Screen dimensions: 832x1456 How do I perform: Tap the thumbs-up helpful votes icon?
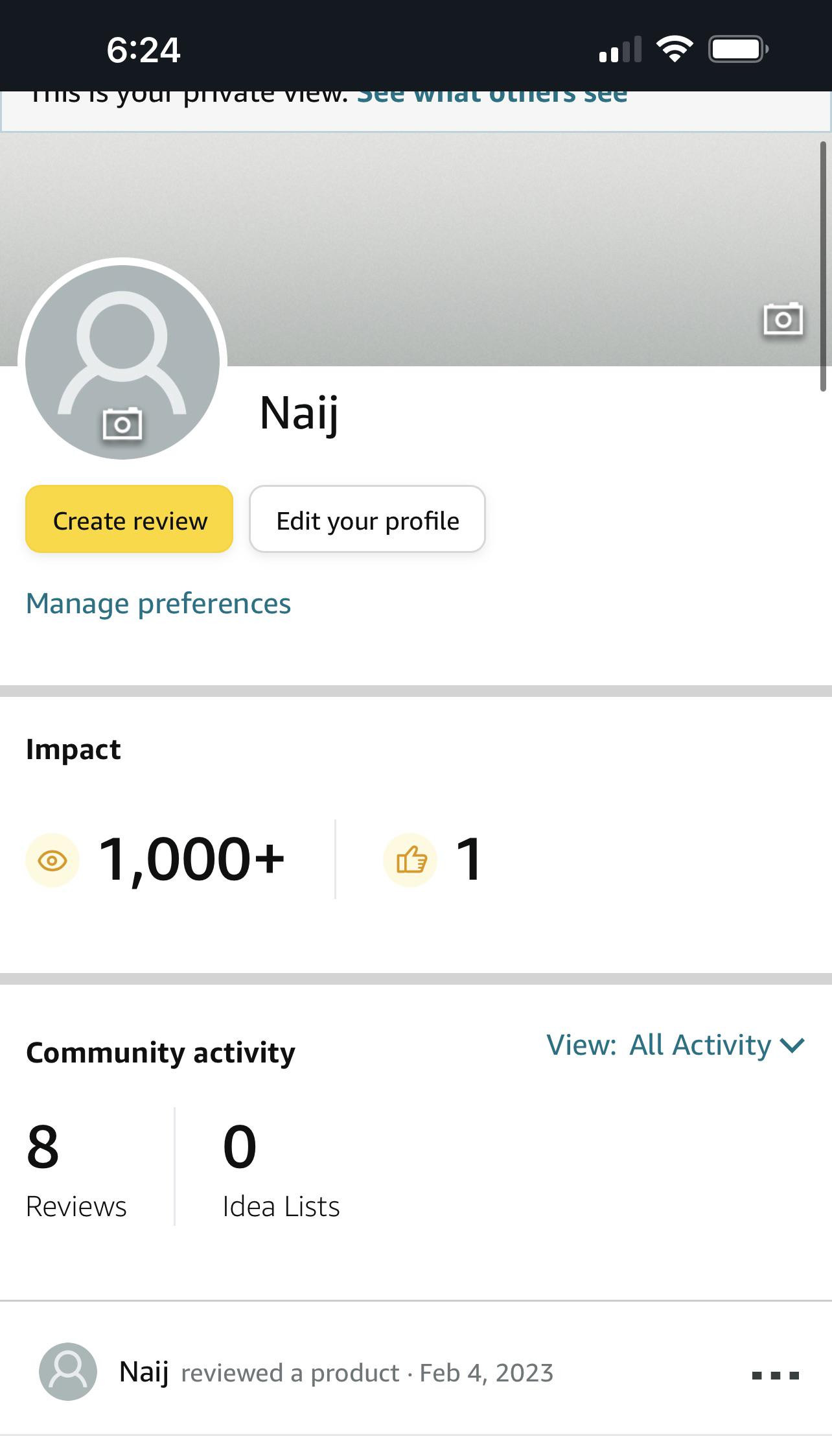[410, 860]
